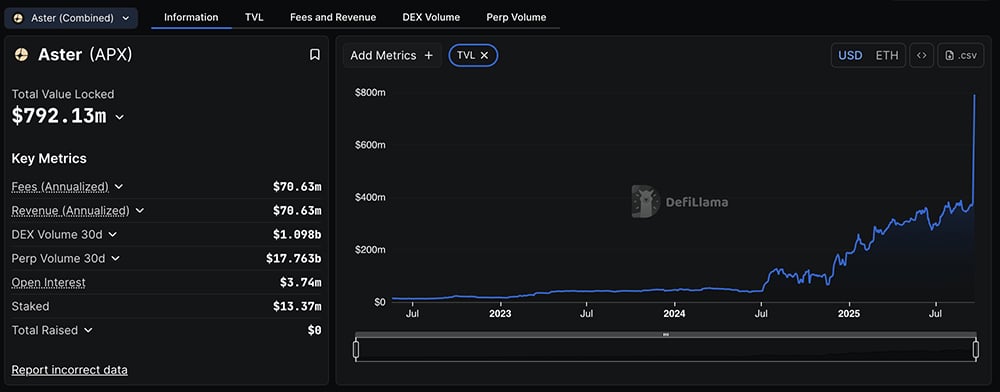Click the right range slider handle
Screen dimensions: 1000x392
pos(975,349)
